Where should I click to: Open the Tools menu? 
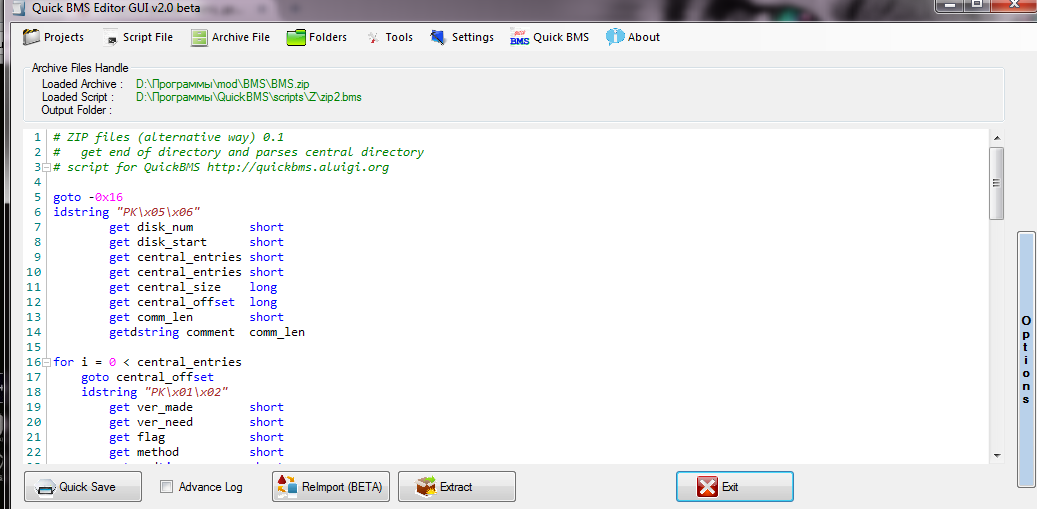[x=390, y=37]
